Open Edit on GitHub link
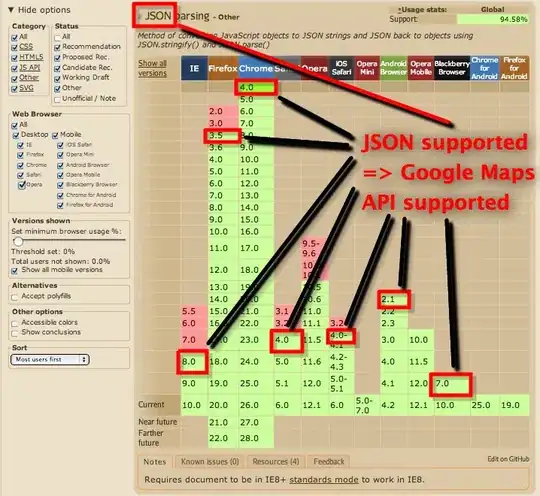 (x=508, y=459)
